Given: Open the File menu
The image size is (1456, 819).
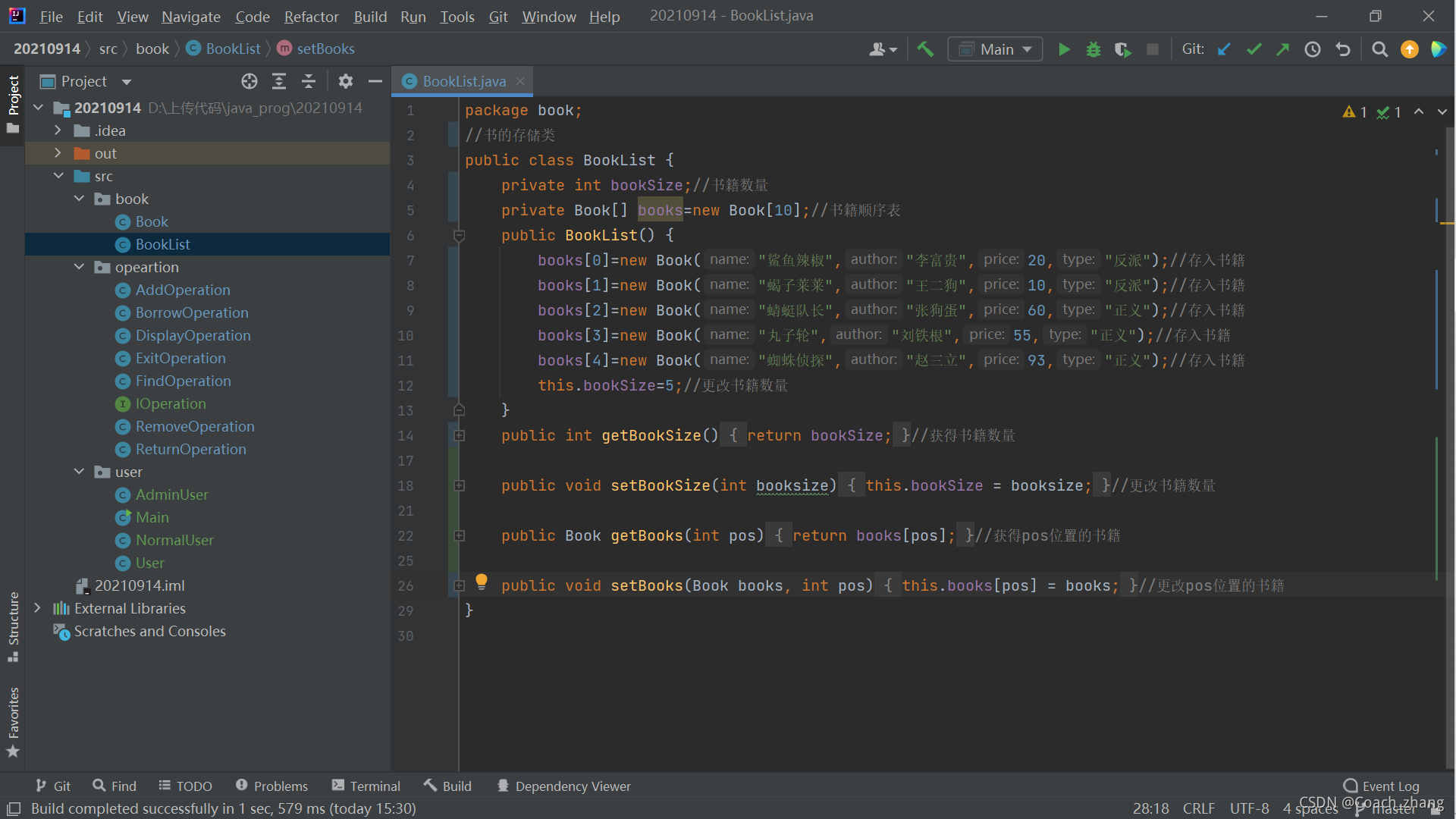Looking at the screenshot, I should click(51, 16).
